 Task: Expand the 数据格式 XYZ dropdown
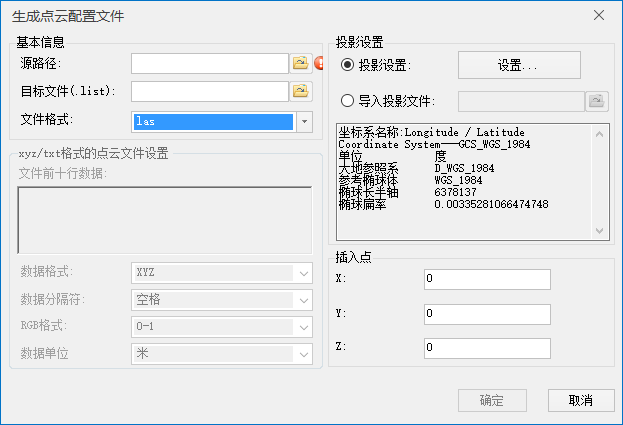pos(304,273)
